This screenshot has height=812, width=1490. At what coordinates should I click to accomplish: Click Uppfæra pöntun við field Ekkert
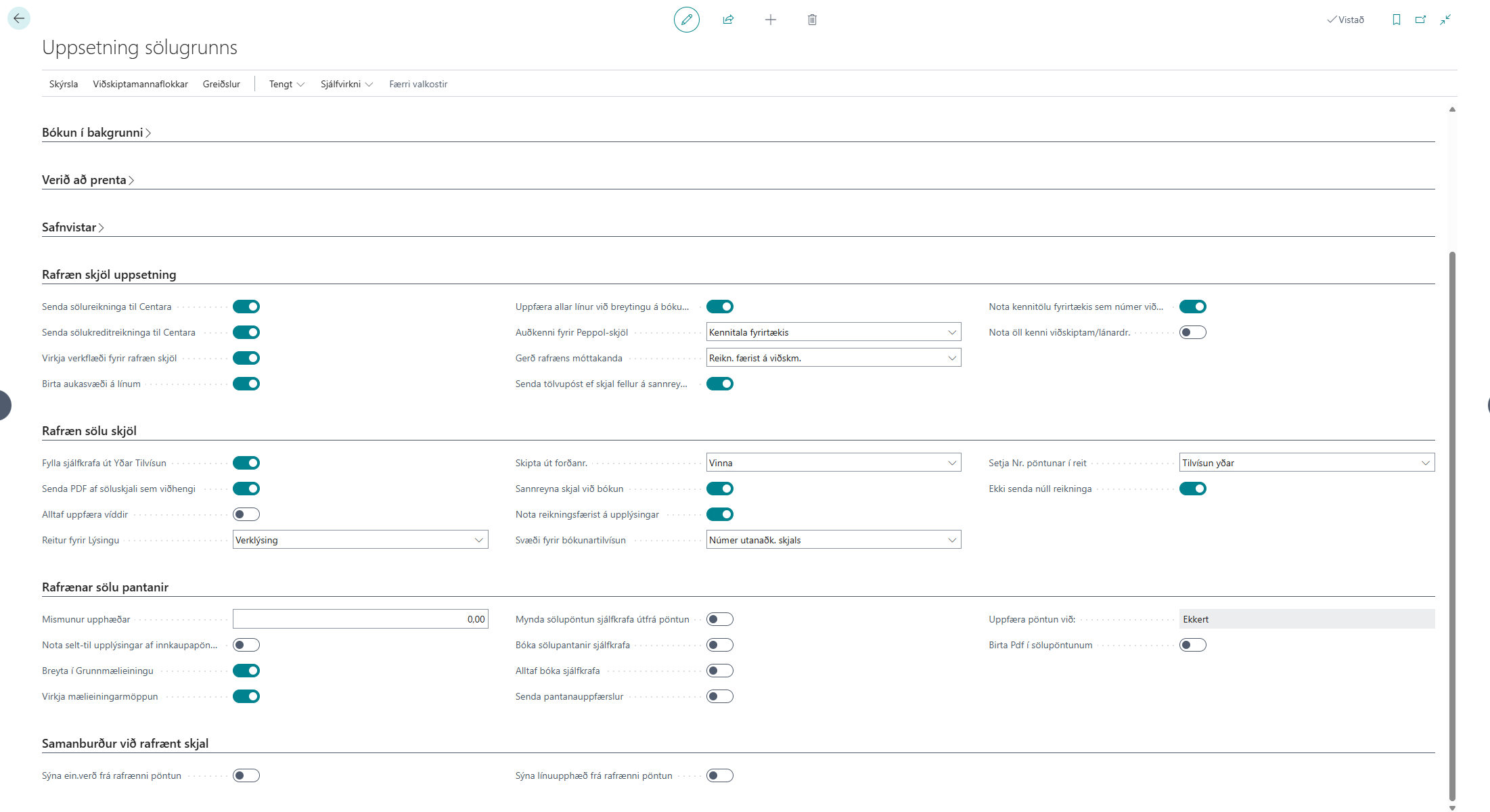point(1307,619)
